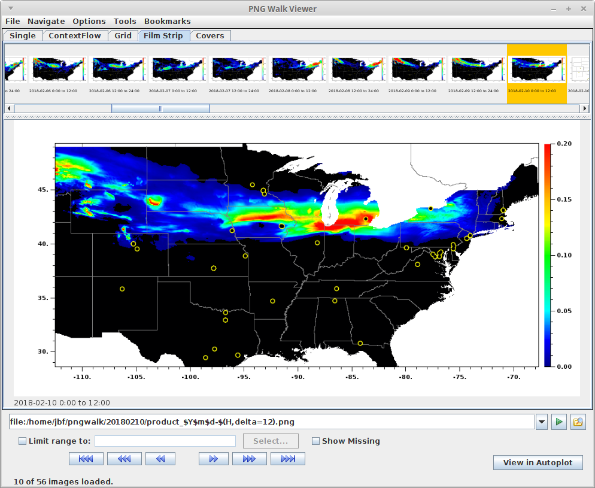This screenshot has width=595, height=488.
Task: Go to next image (double right arrow)
Action: point(214,459)
